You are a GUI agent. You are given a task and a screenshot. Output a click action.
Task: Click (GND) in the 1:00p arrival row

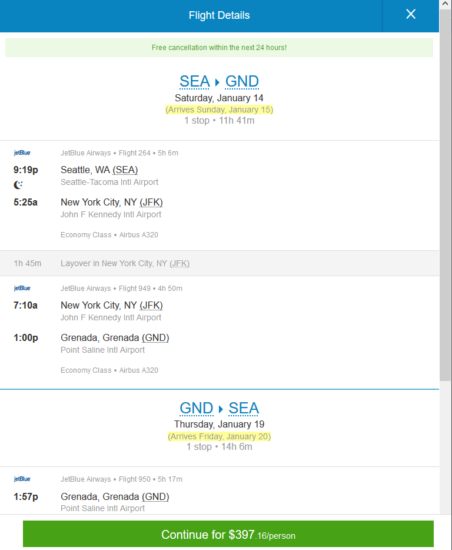point(155,338)
